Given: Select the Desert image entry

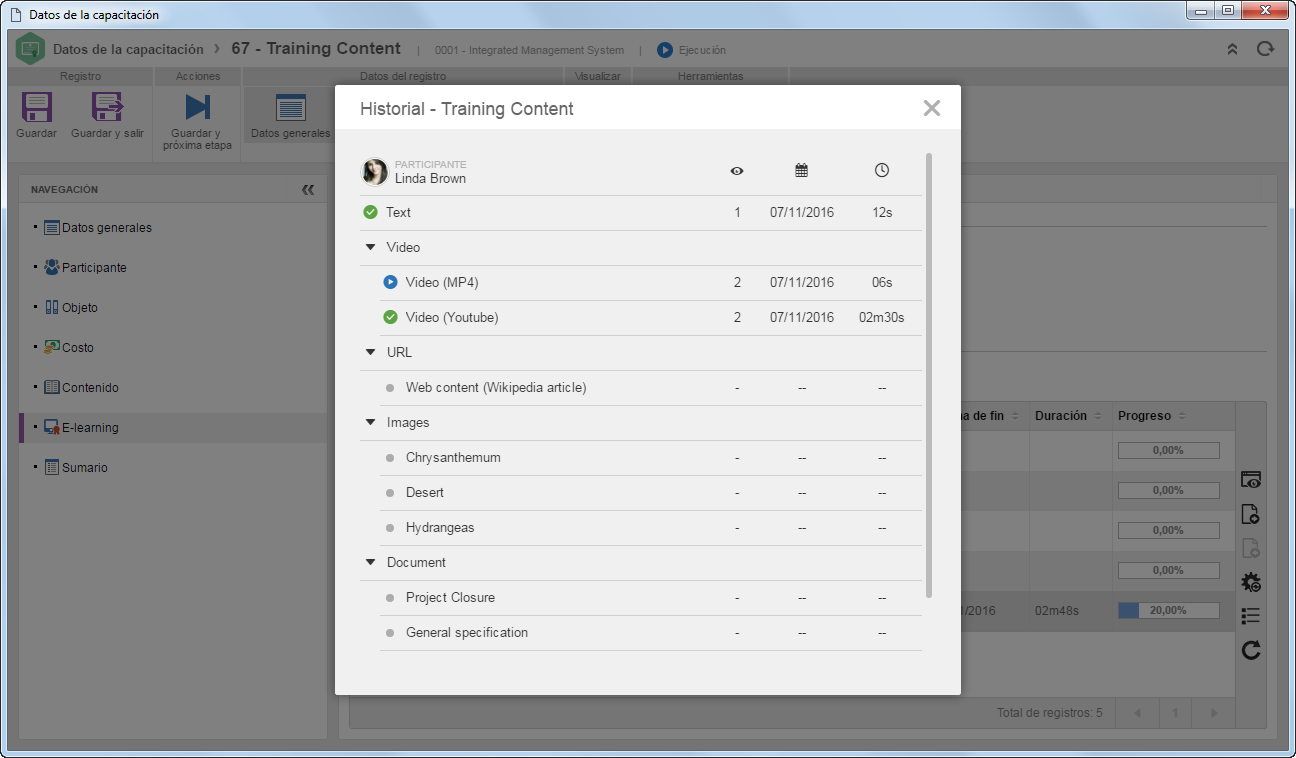Looking at the screenshot, I should click(x=651, y=493).
